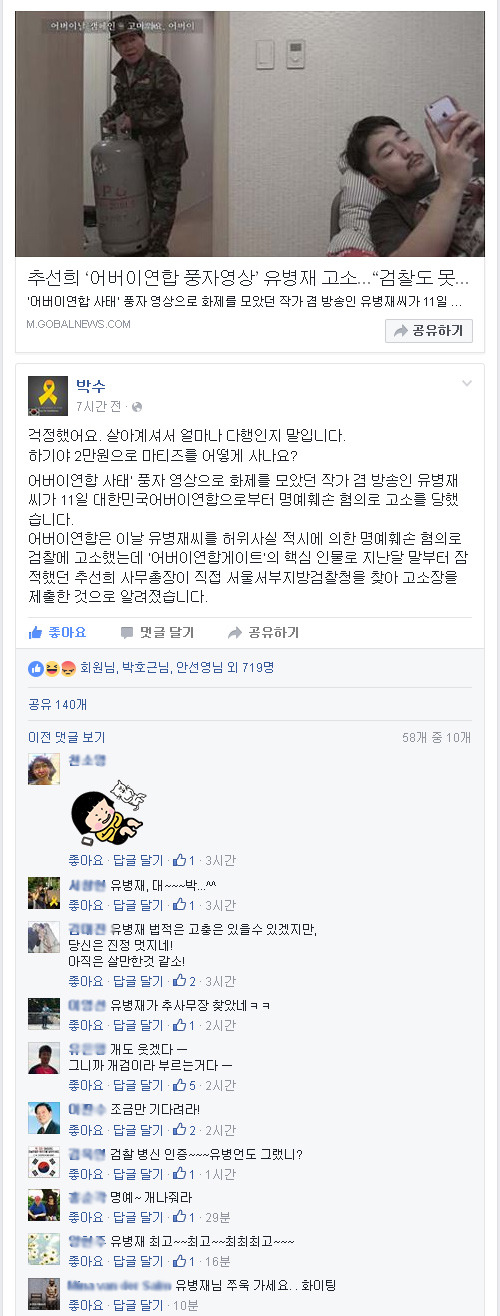Open poster name 박수 profile link
This screenshot has width=500, height=1316.
point(91,386)
